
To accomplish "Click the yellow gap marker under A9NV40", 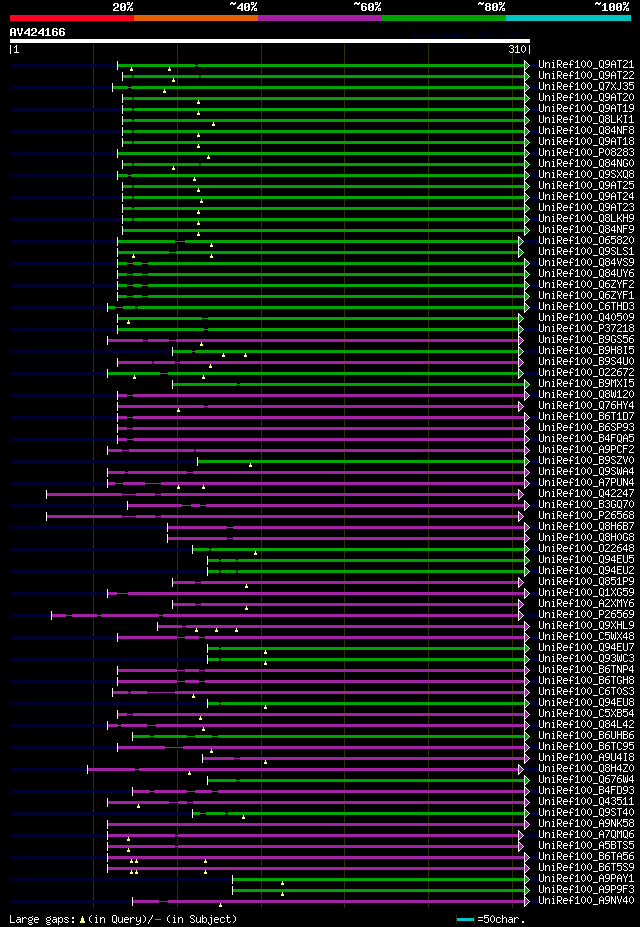I will point(220,905).
